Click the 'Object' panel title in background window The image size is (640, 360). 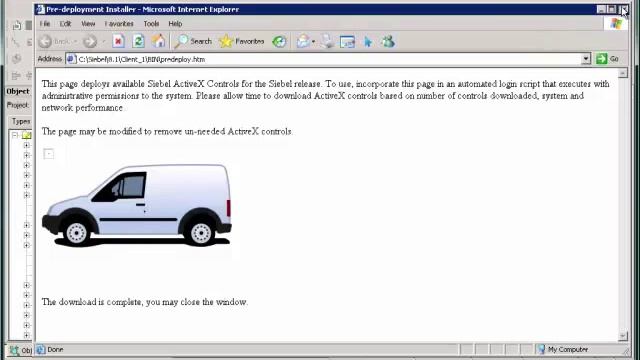[x=18, y=91]
